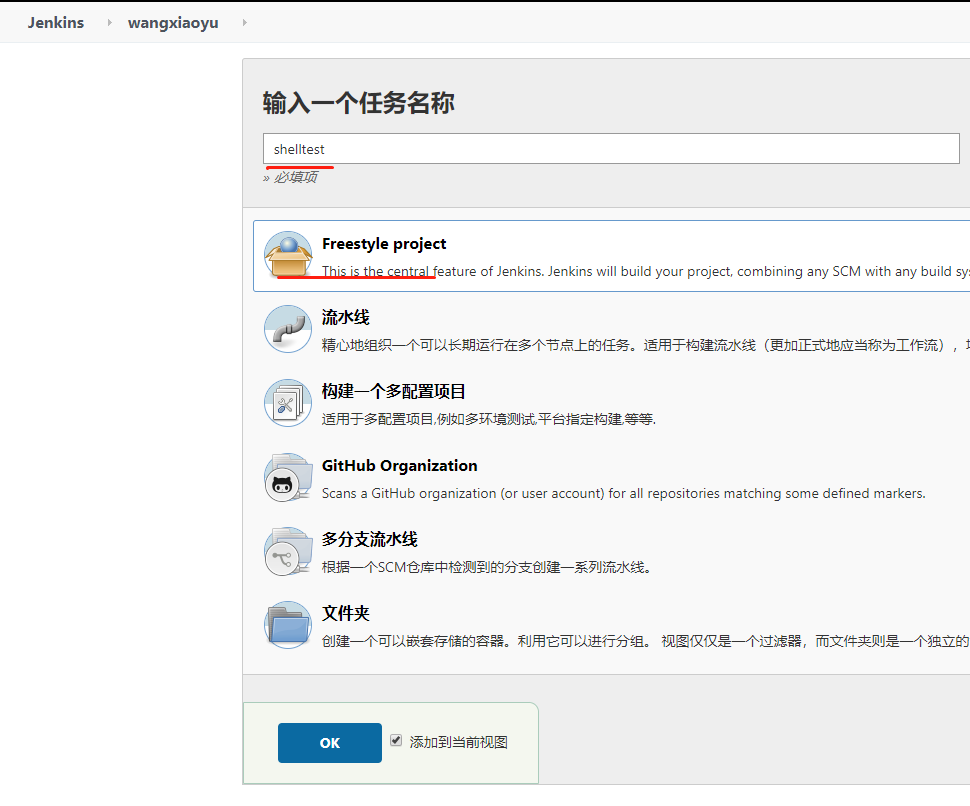
Task: Focus the task name field containing shelltest
Action: tap(611, 148)
